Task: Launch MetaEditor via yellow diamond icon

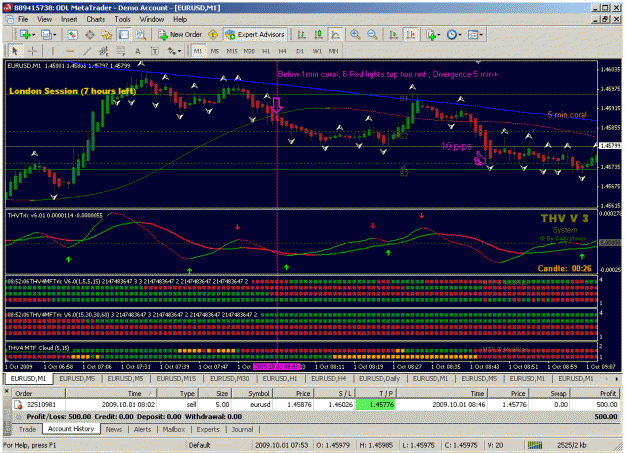Action: [213, 35]
